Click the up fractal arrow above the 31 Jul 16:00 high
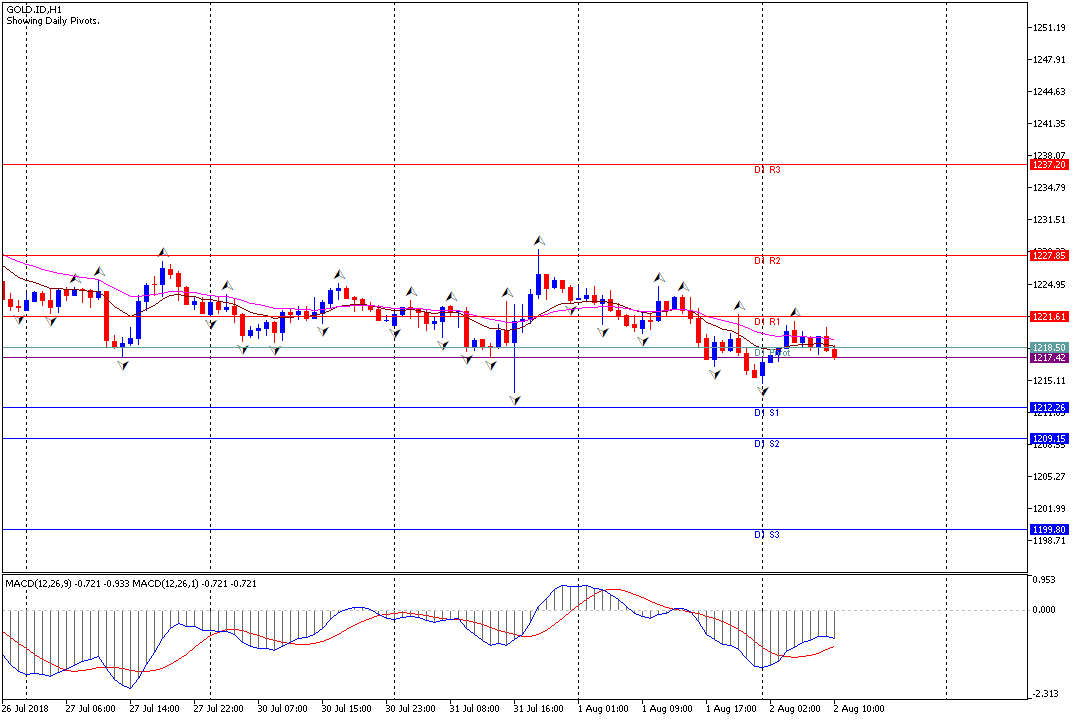 pyautogui.click(x=539, y=240)
